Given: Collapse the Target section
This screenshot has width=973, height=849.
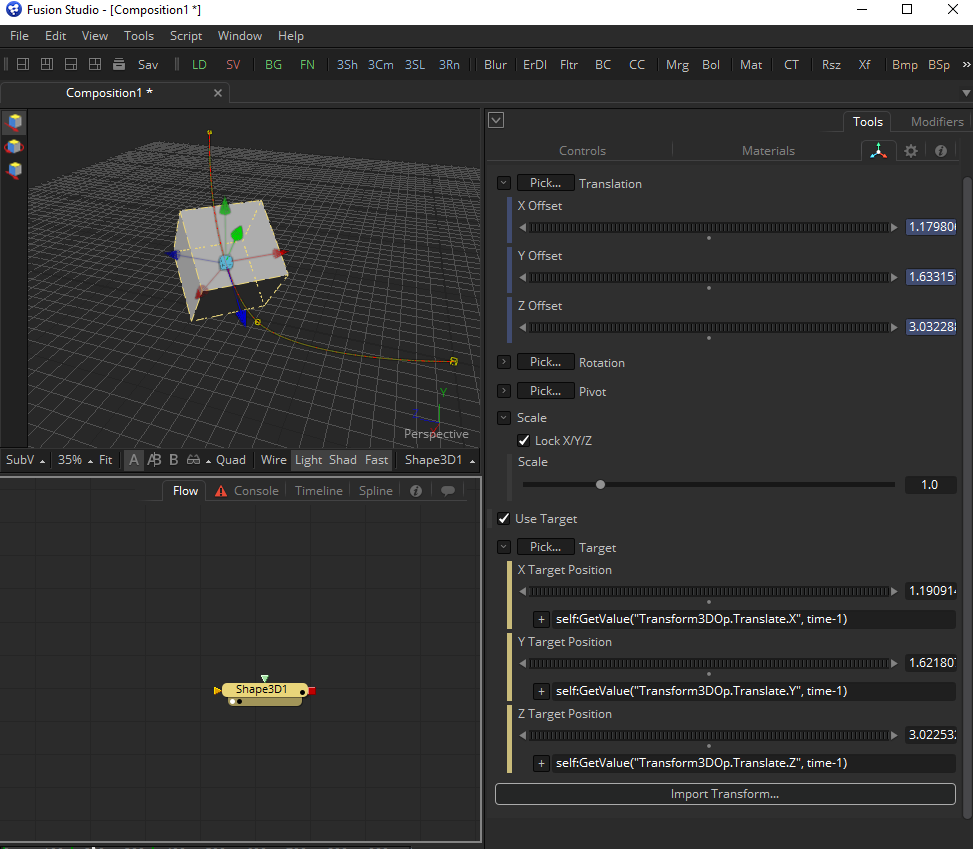Looking at the screenshot, I should (504, 547).
